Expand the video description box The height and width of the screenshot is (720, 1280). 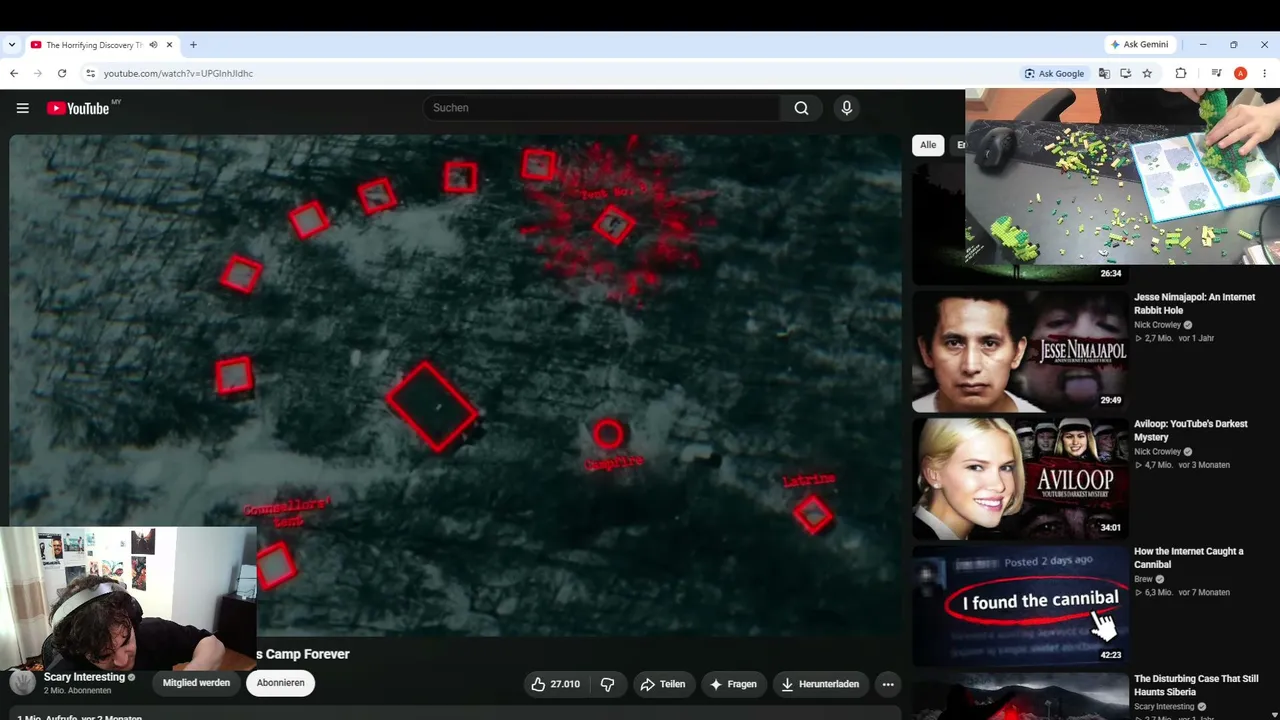455,715
